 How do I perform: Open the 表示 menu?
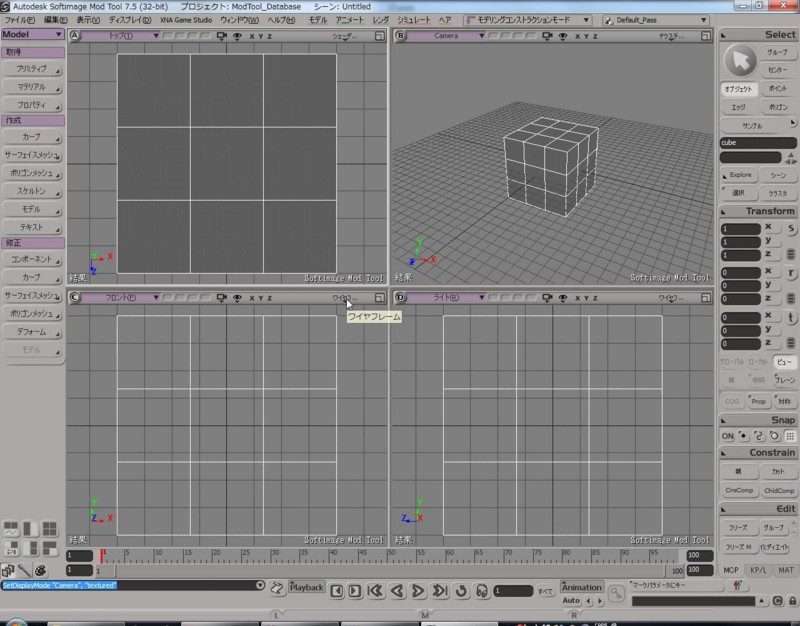[88, 20]
